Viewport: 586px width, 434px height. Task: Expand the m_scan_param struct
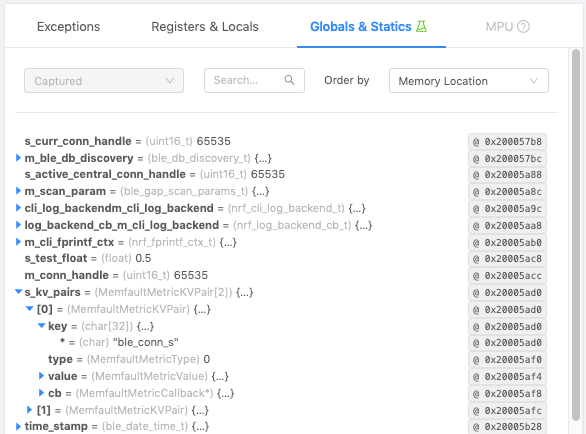(18, 191)
